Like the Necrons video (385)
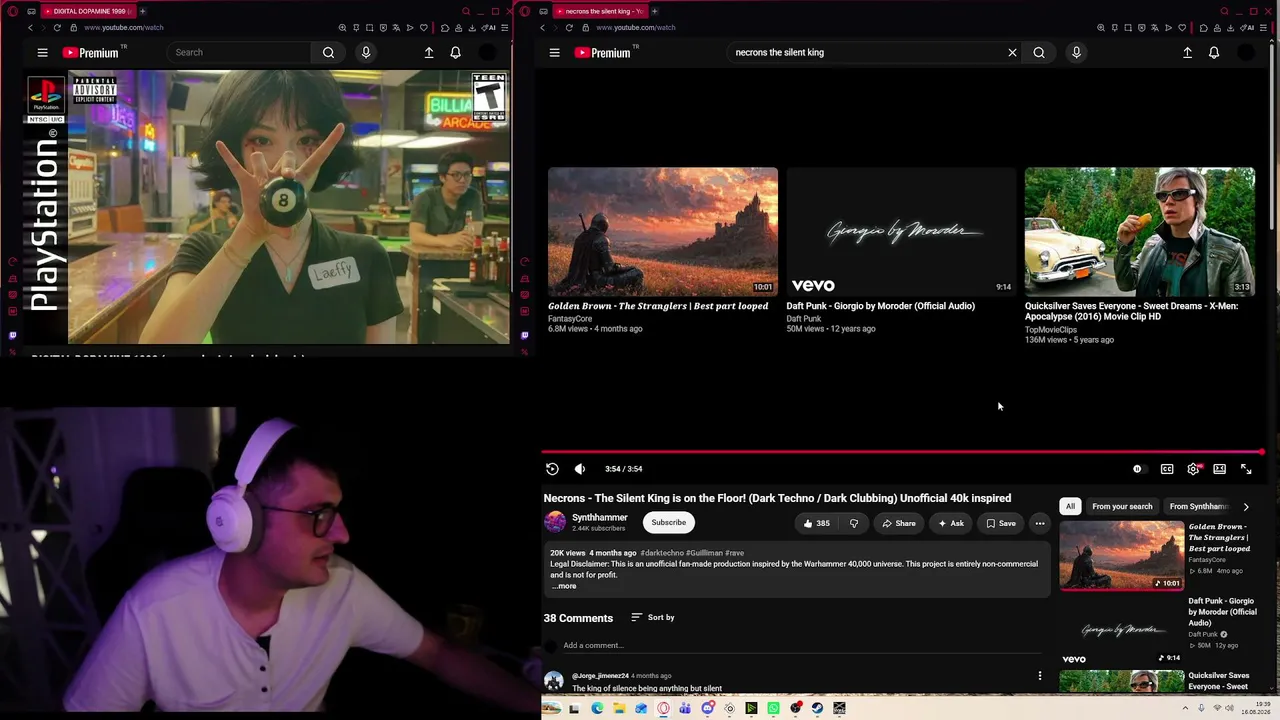 816,523
